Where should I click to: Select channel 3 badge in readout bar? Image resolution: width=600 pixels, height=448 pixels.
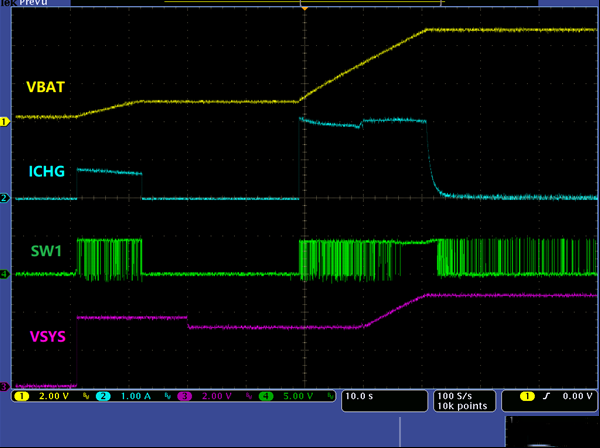184,396
